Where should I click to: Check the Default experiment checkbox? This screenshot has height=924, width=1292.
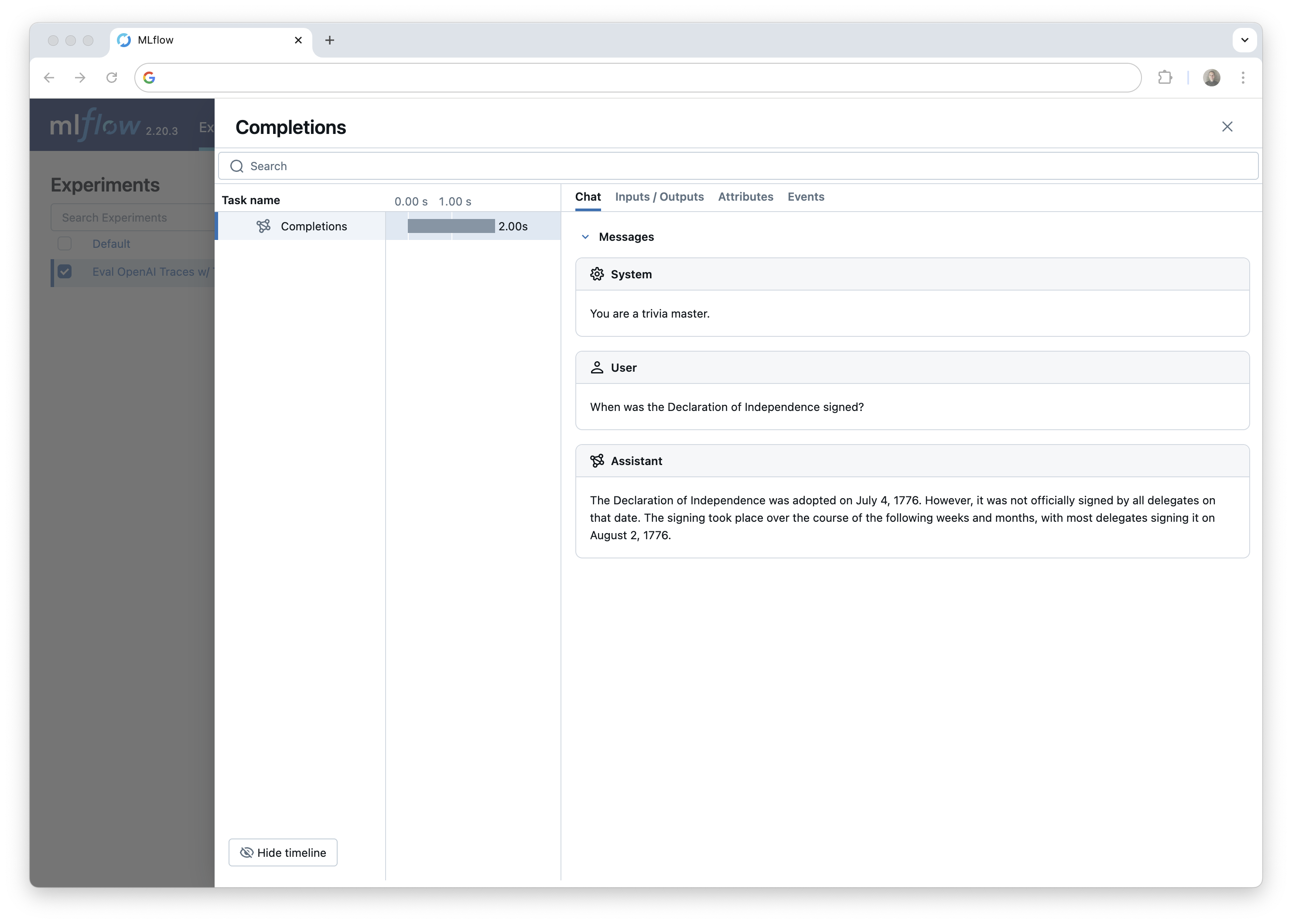65,243
